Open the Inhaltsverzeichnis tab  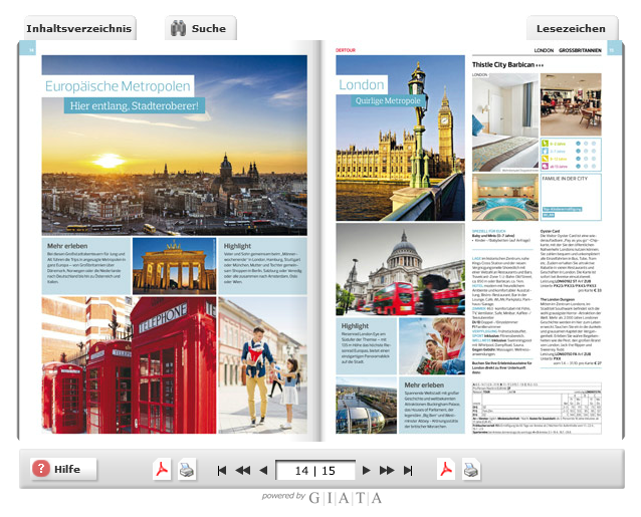pos(80,28)
